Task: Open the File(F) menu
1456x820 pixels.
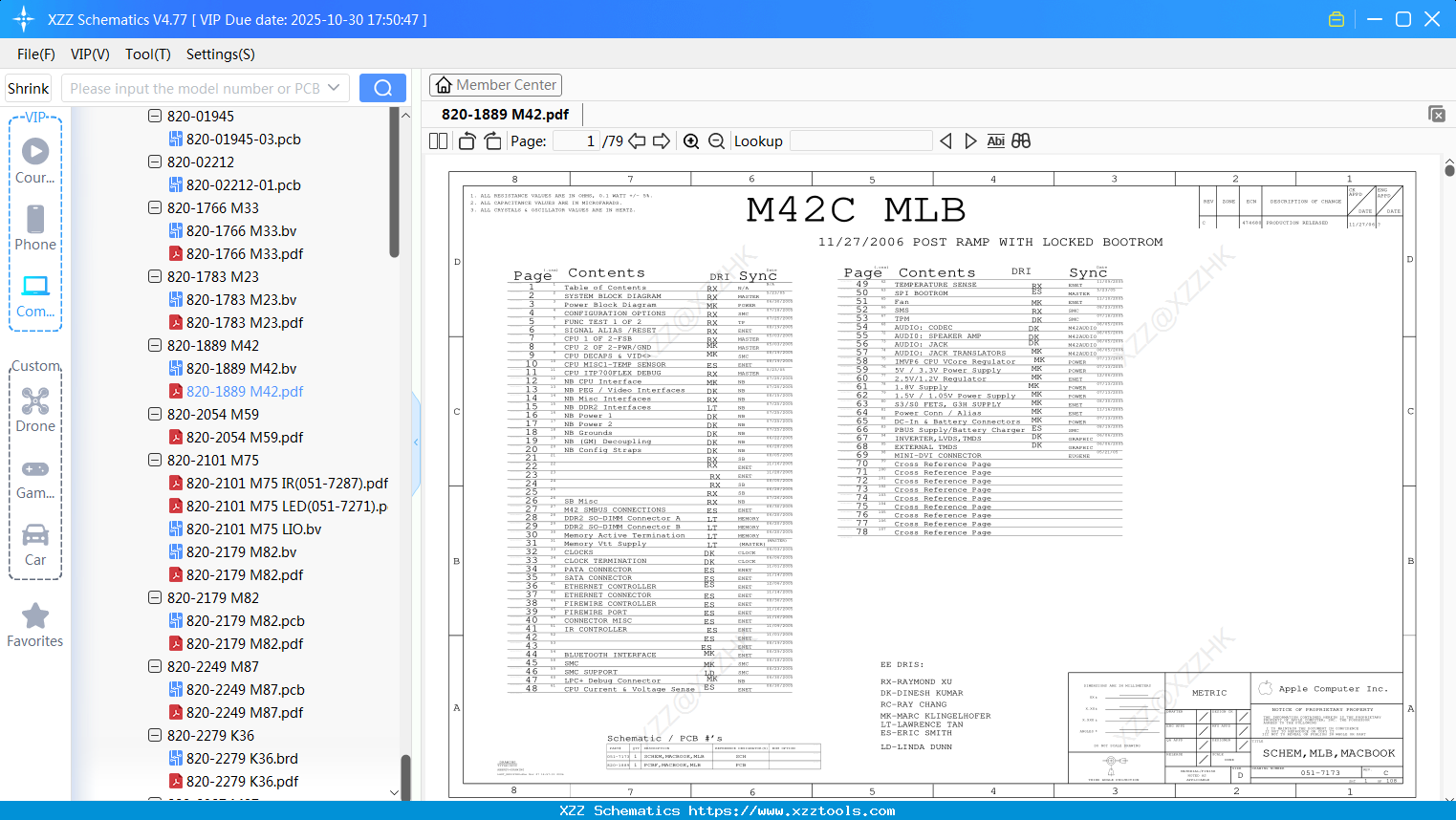Action: (x=36, y=54)
